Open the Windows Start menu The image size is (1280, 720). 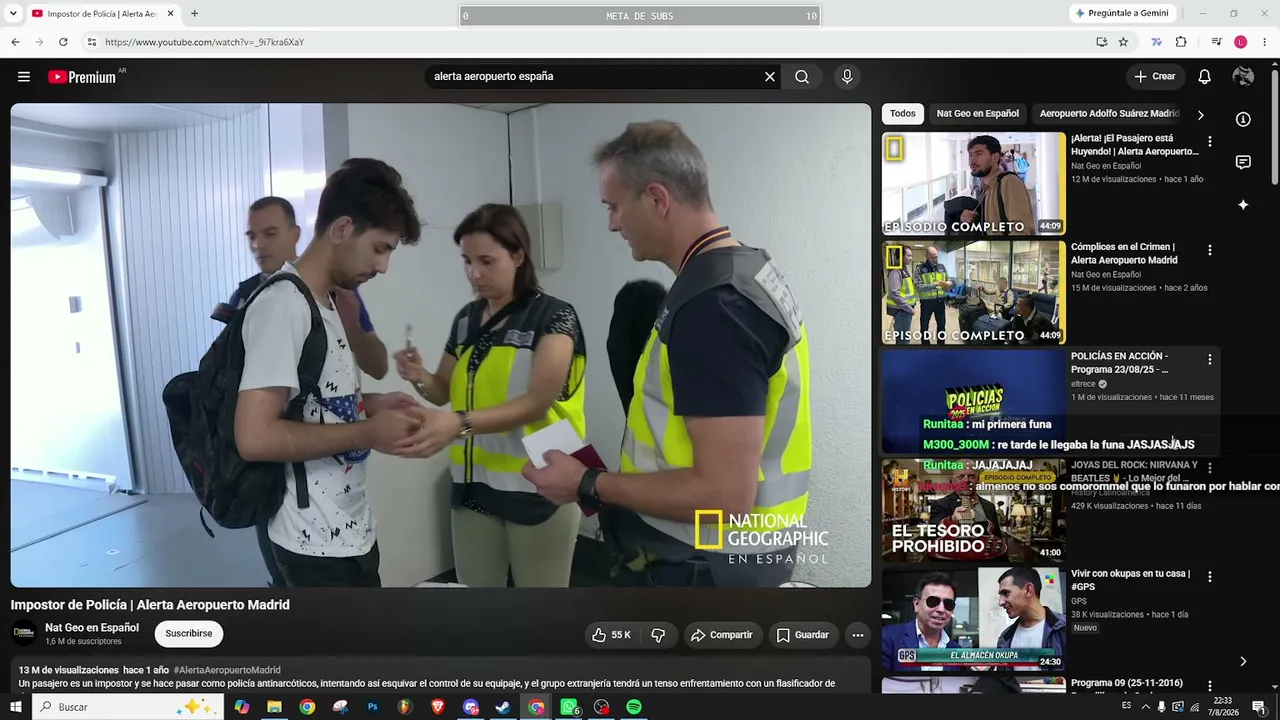pyautogui.click(x=15, y=707)
